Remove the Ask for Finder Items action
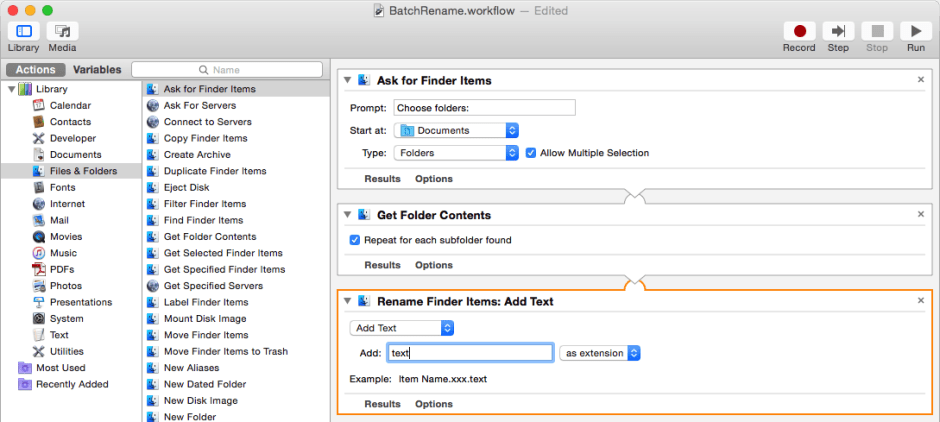This screenshot has height=422, width=940. (921, 79)
